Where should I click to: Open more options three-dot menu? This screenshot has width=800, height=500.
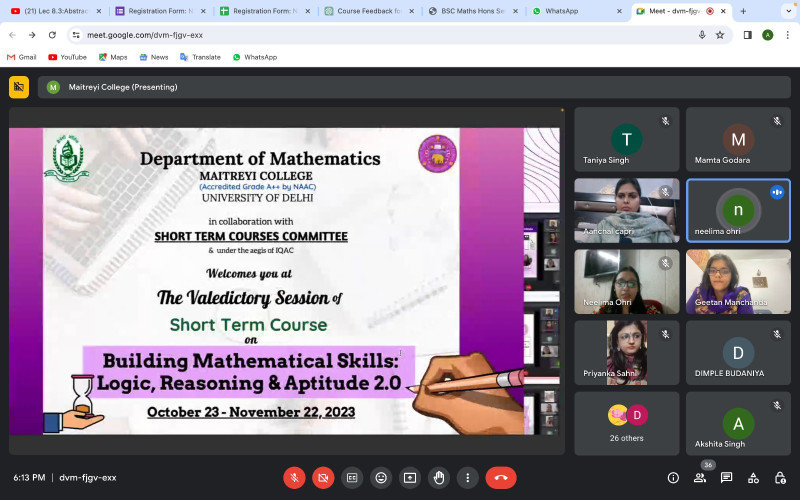(x=467, y=478)
